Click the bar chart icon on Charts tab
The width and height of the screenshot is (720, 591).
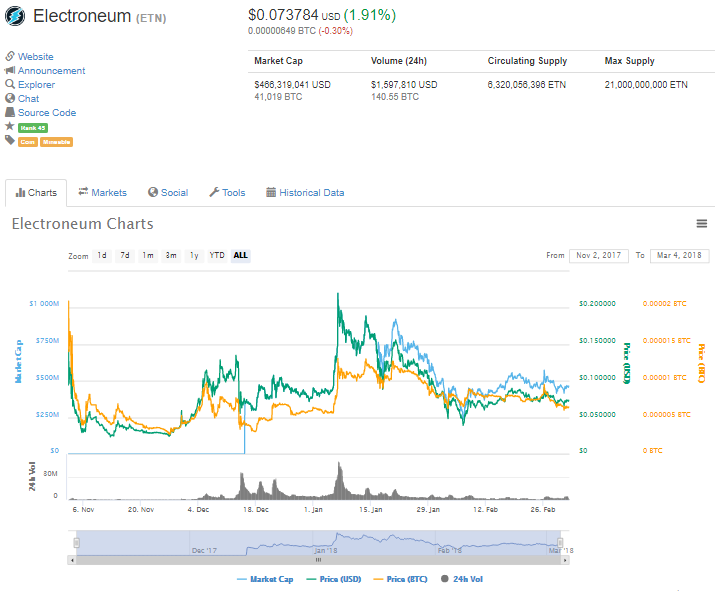pos(20,192)
